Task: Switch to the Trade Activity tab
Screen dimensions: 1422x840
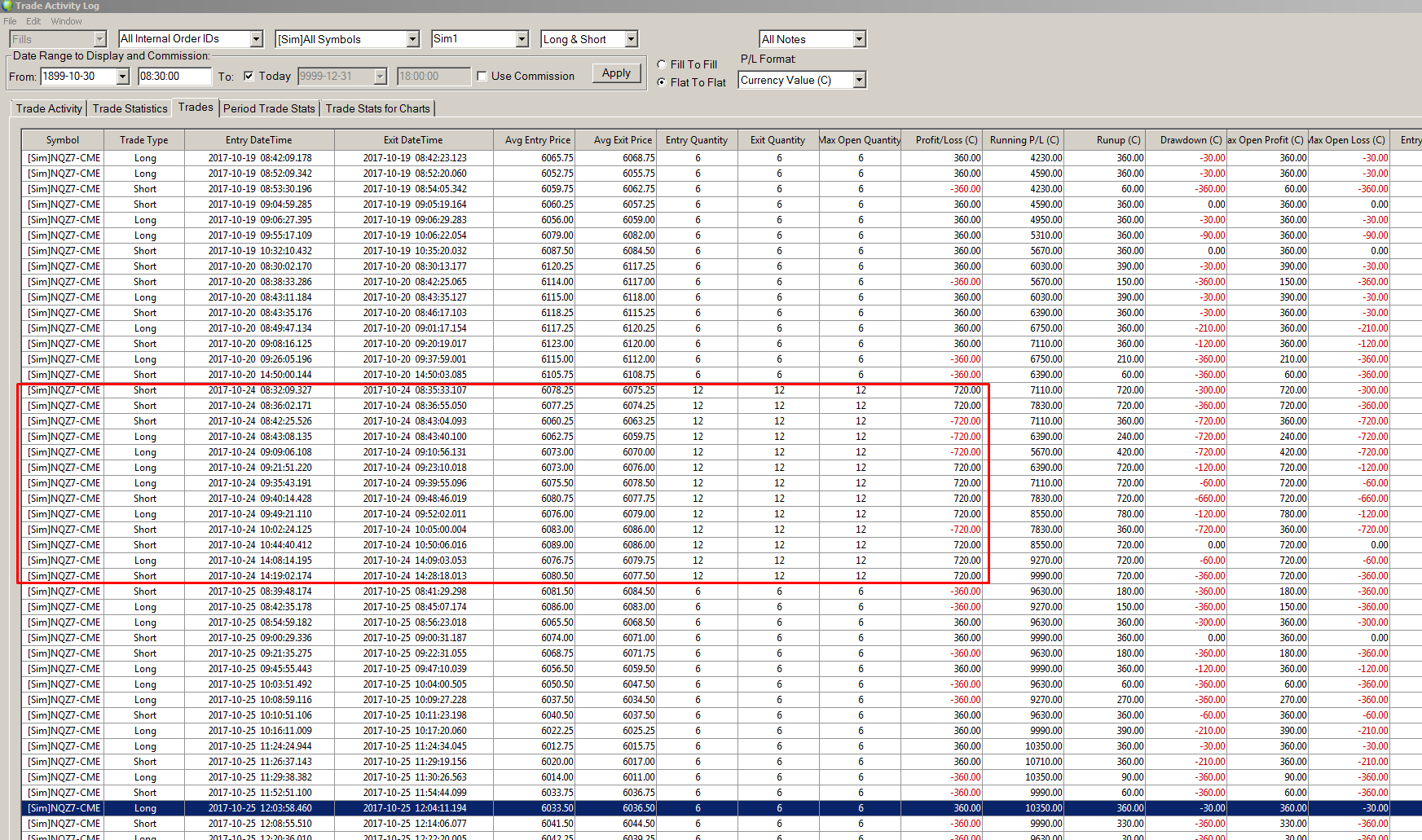Action: 49,108
